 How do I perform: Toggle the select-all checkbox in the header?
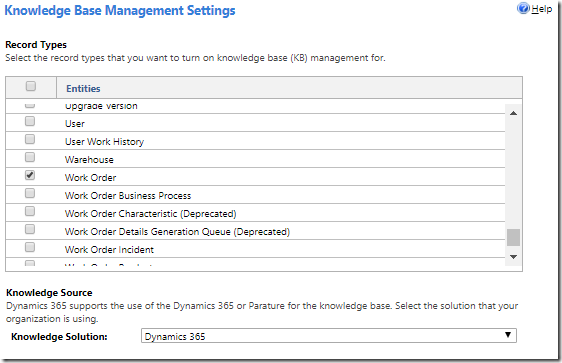coord(31,86)
